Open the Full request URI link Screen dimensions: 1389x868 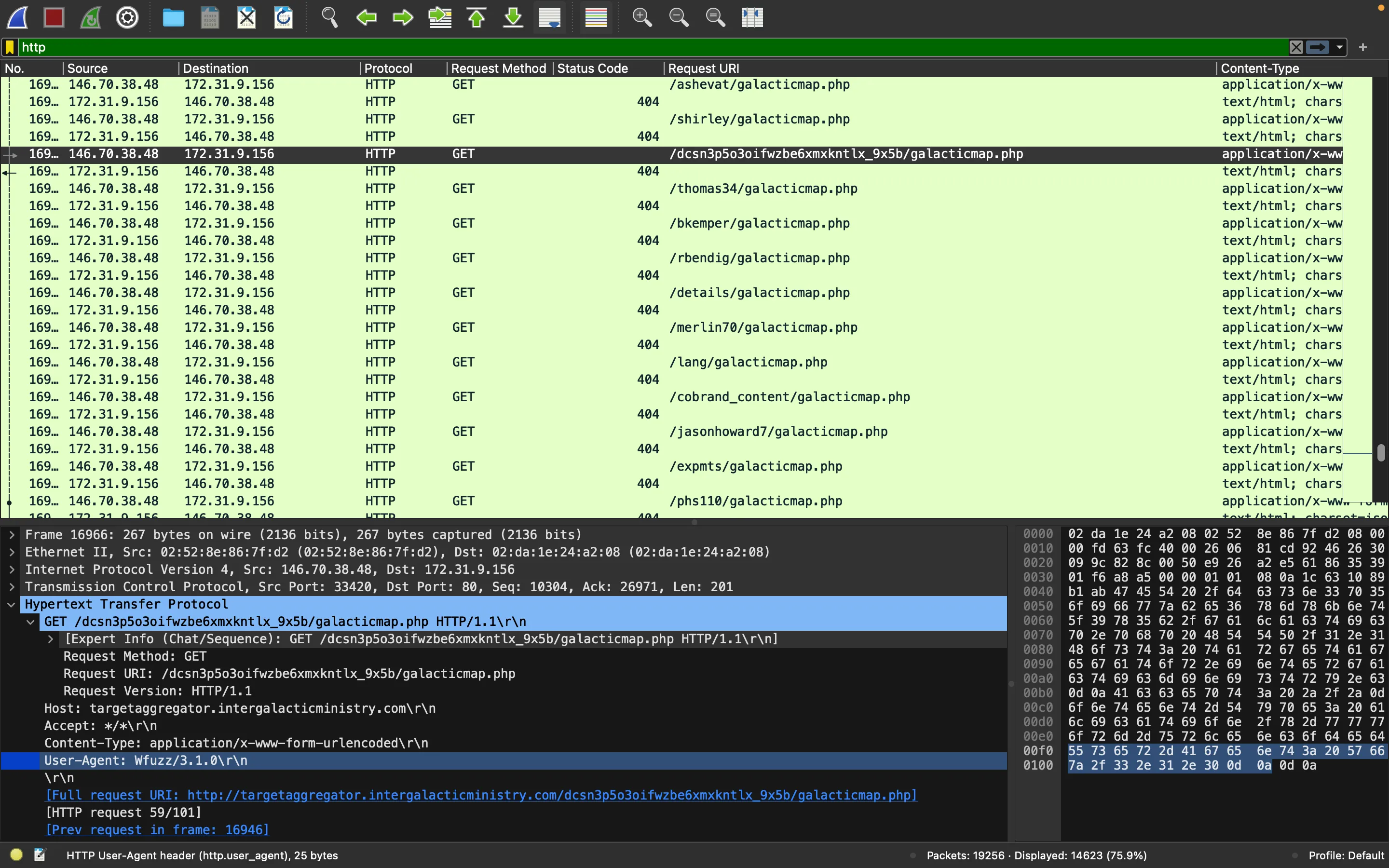point(481,795)
